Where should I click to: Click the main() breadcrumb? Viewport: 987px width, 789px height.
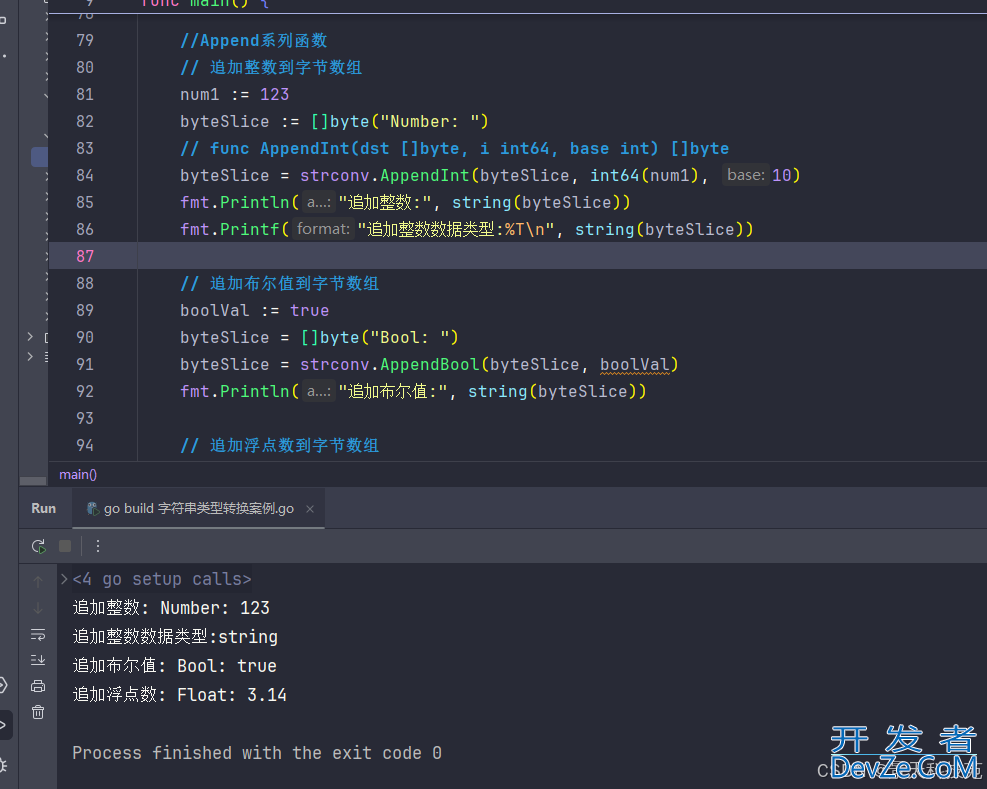tap(78, 475)
